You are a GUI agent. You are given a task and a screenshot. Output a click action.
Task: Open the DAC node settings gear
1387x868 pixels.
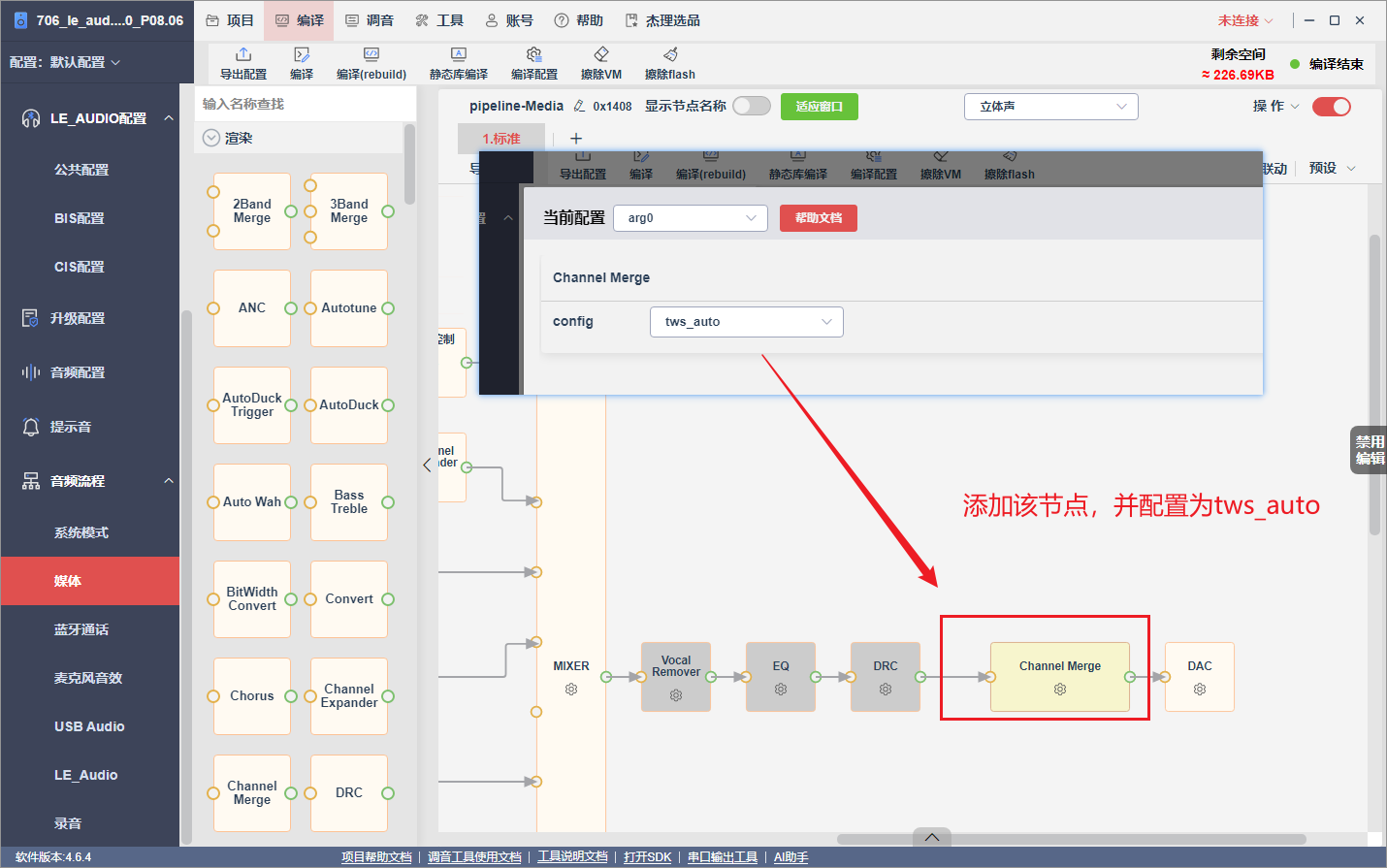pos(1200,690)
